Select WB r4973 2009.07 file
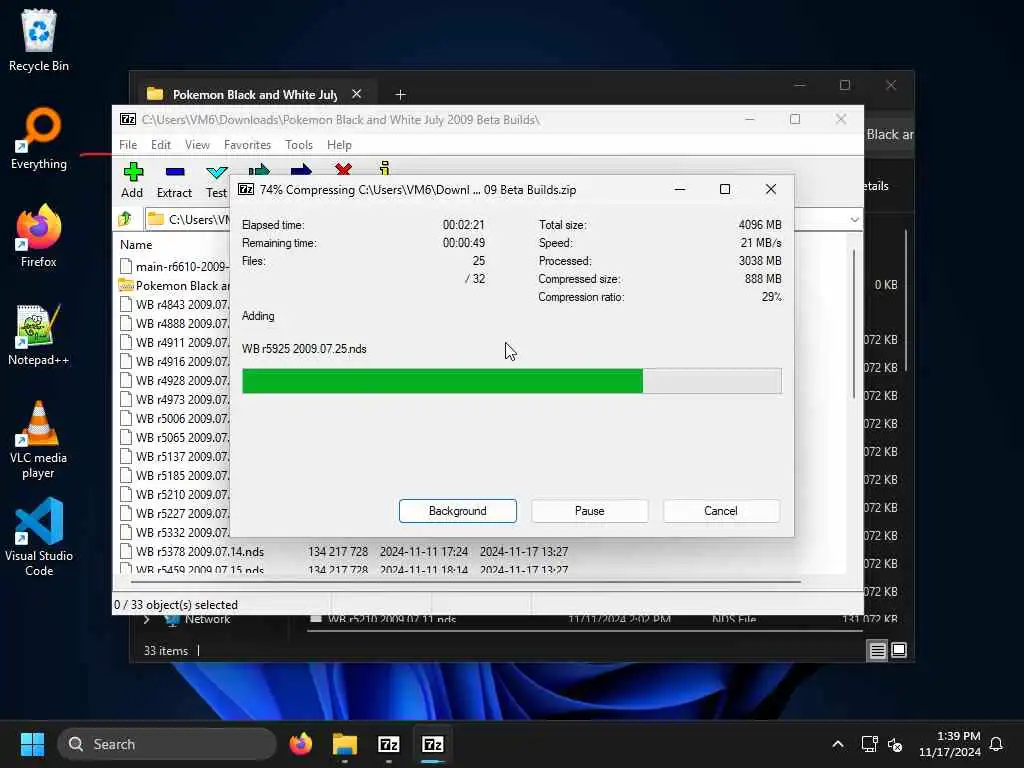The width and height of the screenshot is (1024, 768). pyautogui.click(x=174, y=399)
